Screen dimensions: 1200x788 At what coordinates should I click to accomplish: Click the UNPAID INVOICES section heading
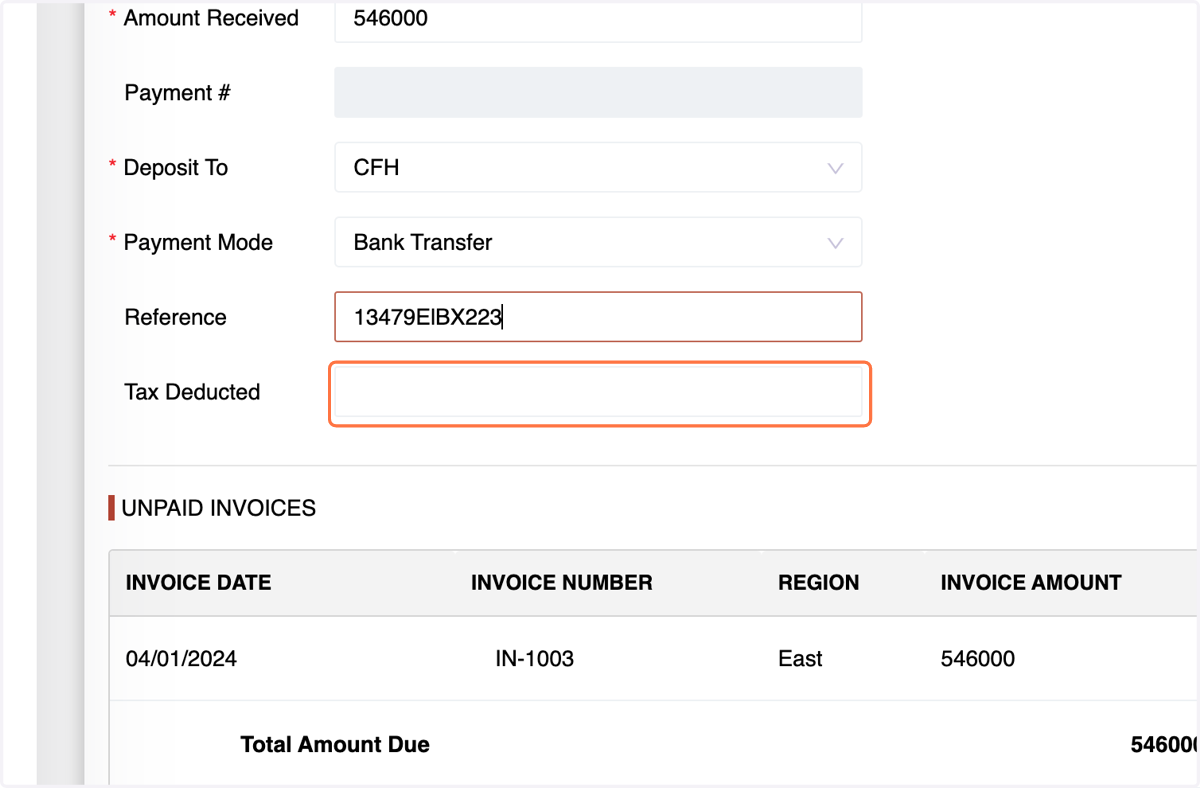218,508
